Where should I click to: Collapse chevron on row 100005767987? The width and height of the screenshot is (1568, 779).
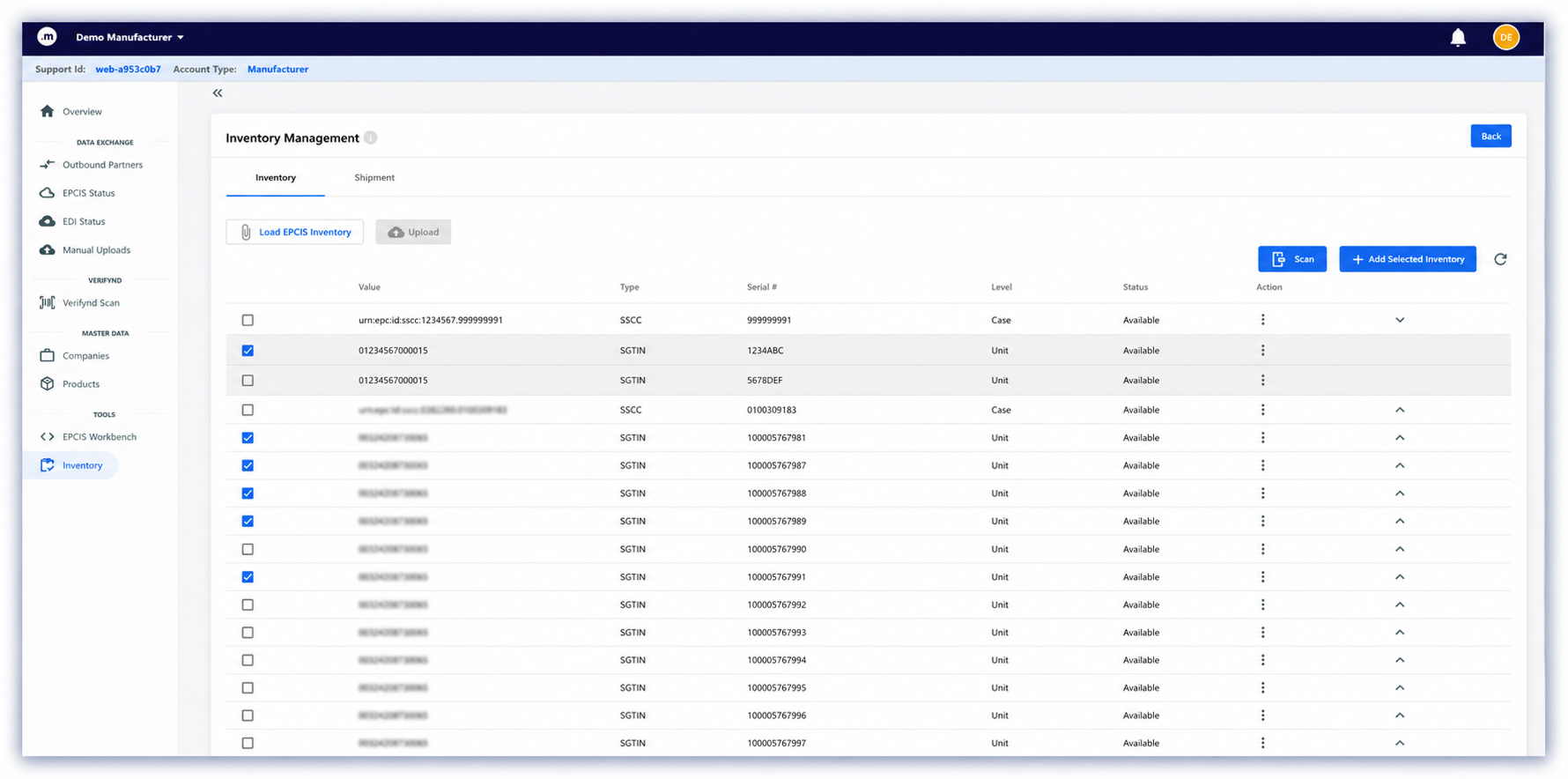pos(1400,465)
